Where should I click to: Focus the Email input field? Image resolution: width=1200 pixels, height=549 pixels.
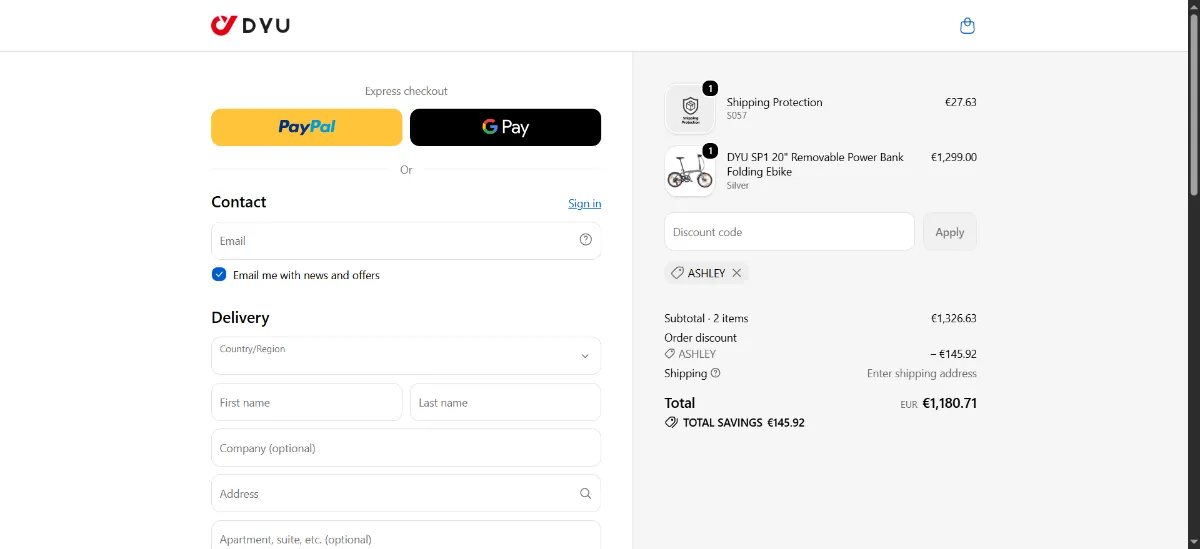[406, 241]
